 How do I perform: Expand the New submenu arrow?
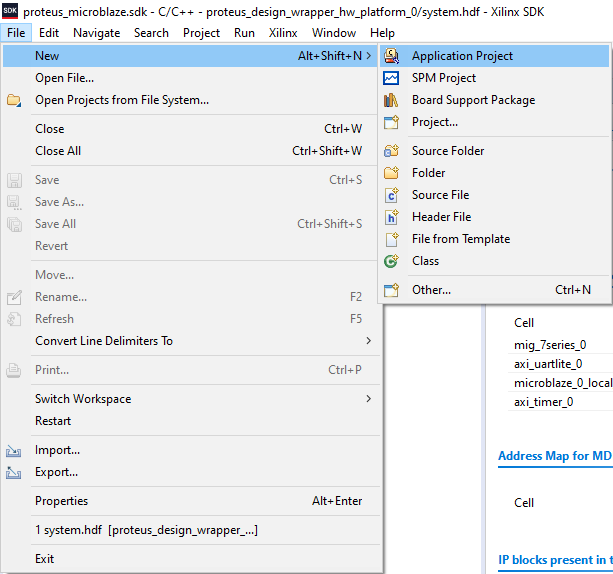pos(368,56)
